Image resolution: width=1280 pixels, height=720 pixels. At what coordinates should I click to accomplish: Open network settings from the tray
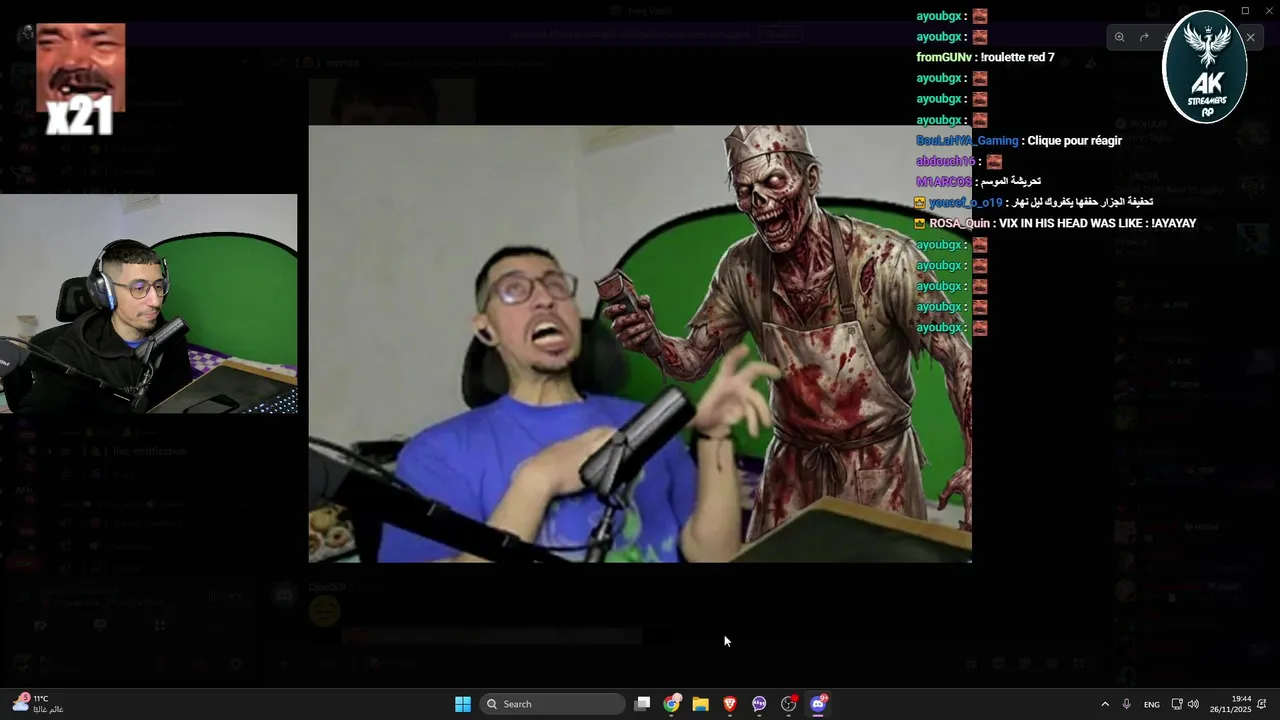(x=1177, y=704)
